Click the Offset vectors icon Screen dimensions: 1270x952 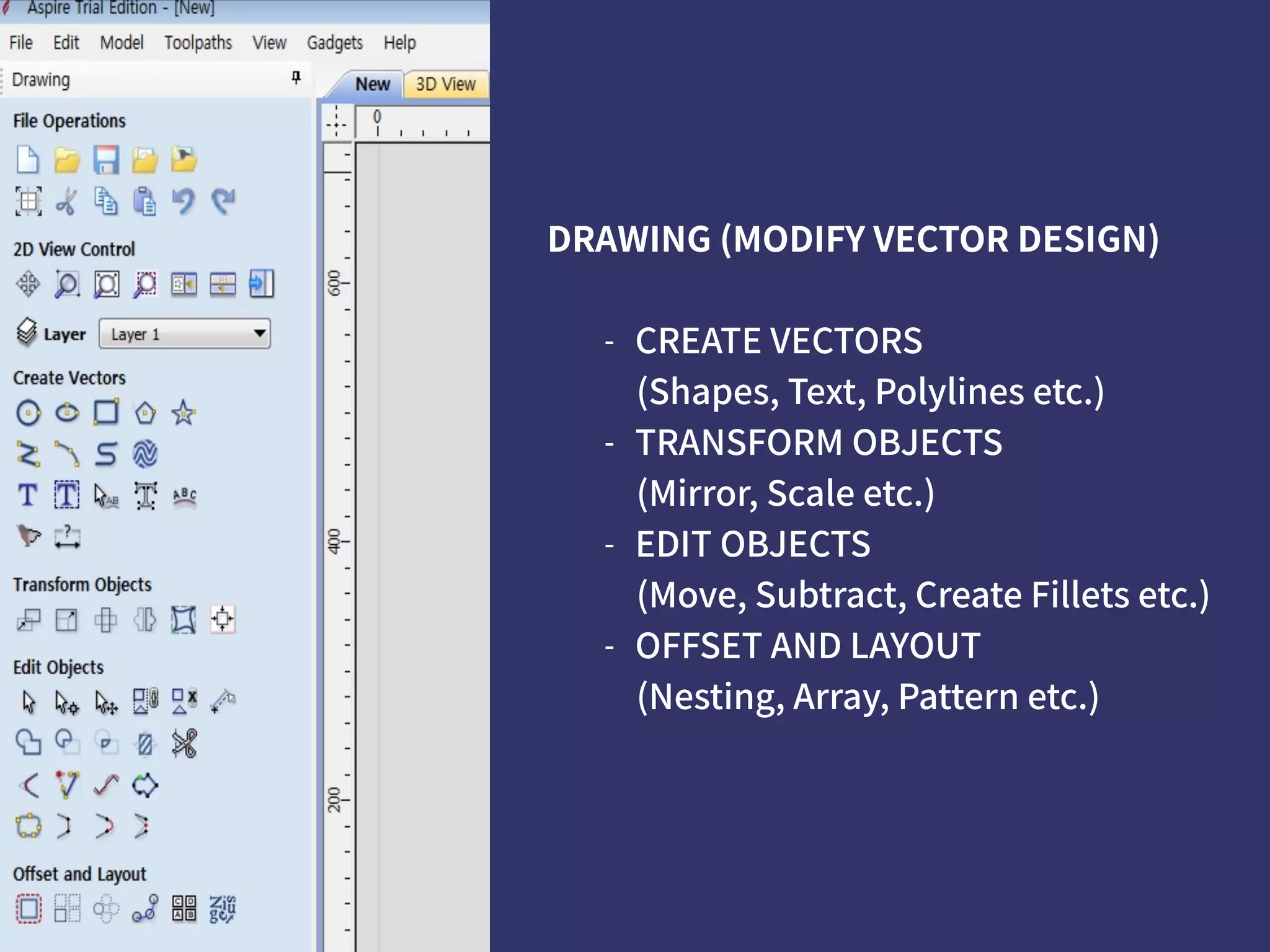(x=28, y=909)
